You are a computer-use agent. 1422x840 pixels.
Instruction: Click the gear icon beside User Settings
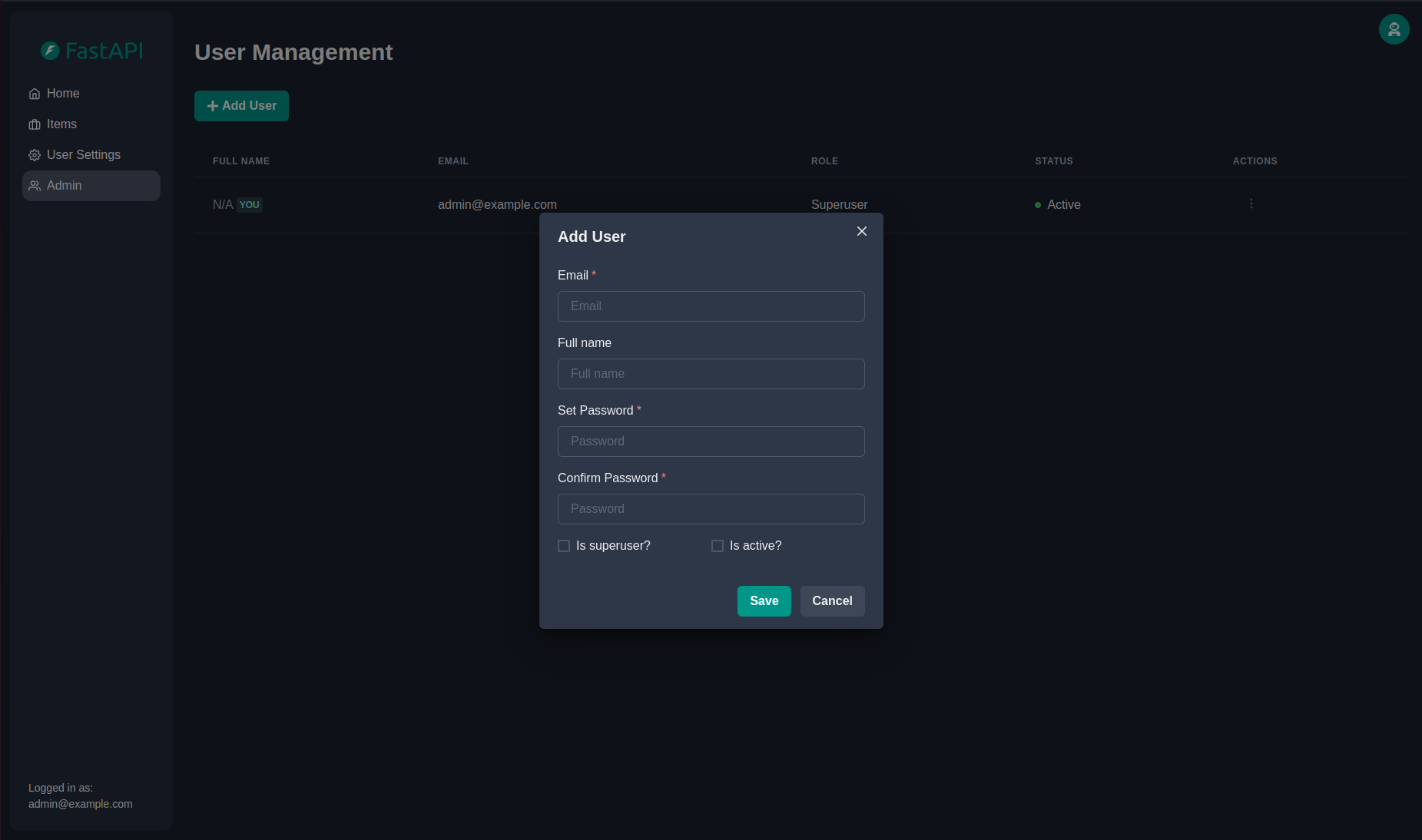click(x=35, y=154)
